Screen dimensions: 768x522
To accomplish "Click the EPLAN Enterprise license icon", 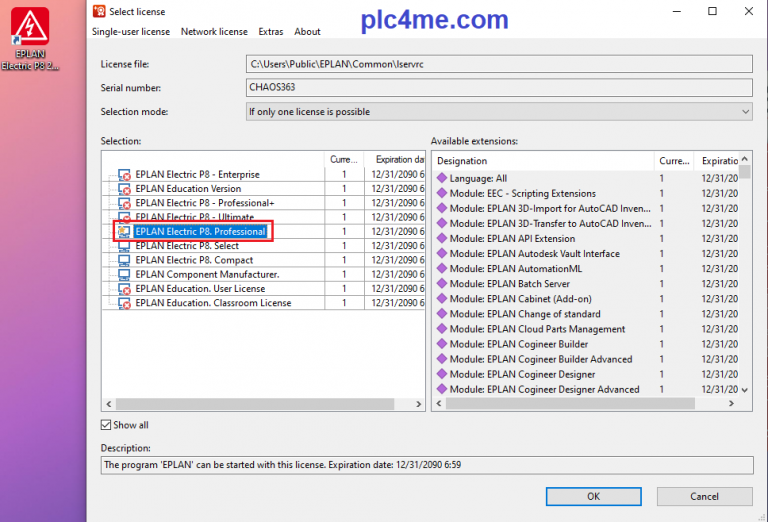I will 125,174.
